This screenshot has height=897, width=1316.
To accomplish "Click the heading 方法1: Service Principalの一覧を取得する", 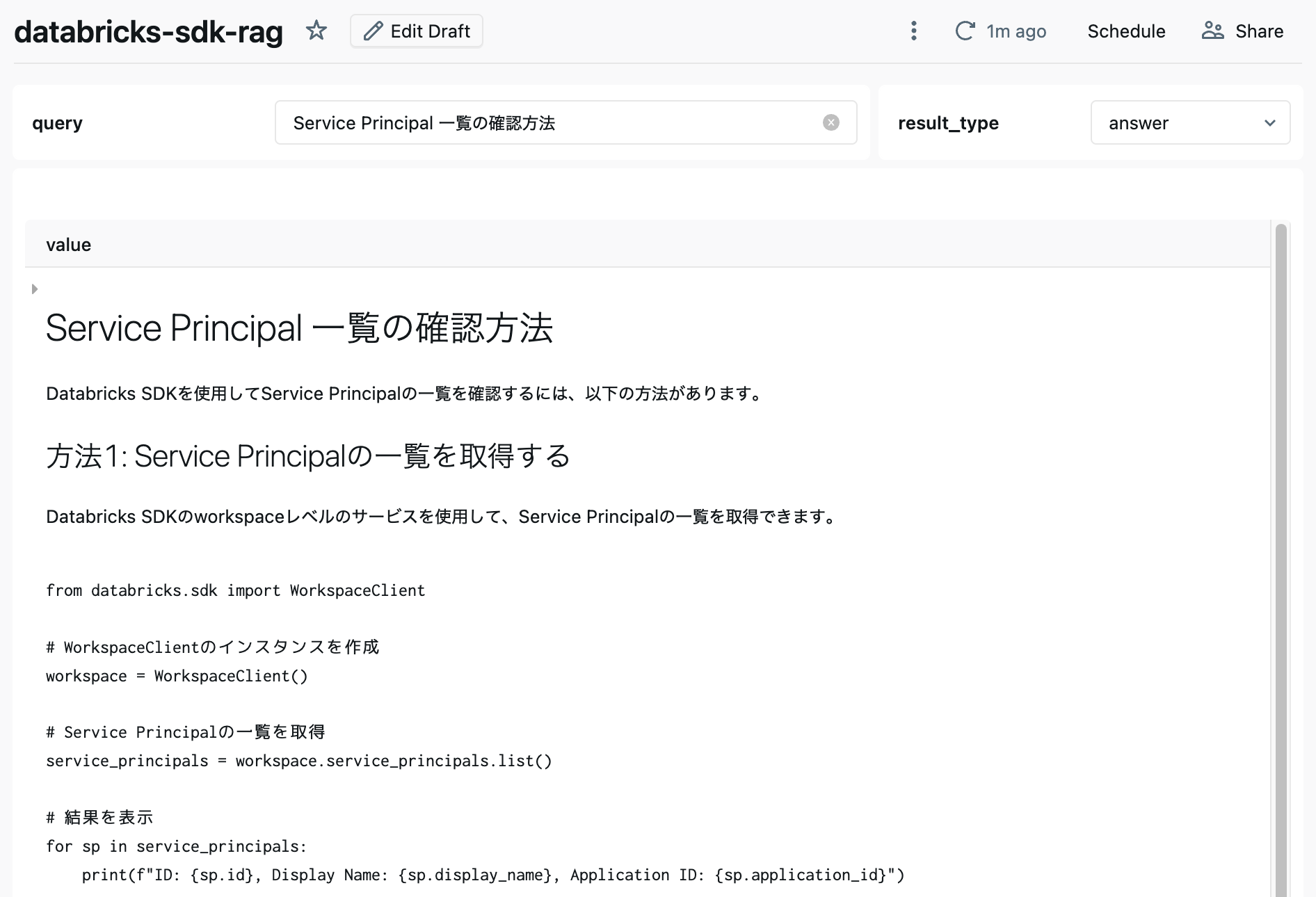I will tap(307, 456).
